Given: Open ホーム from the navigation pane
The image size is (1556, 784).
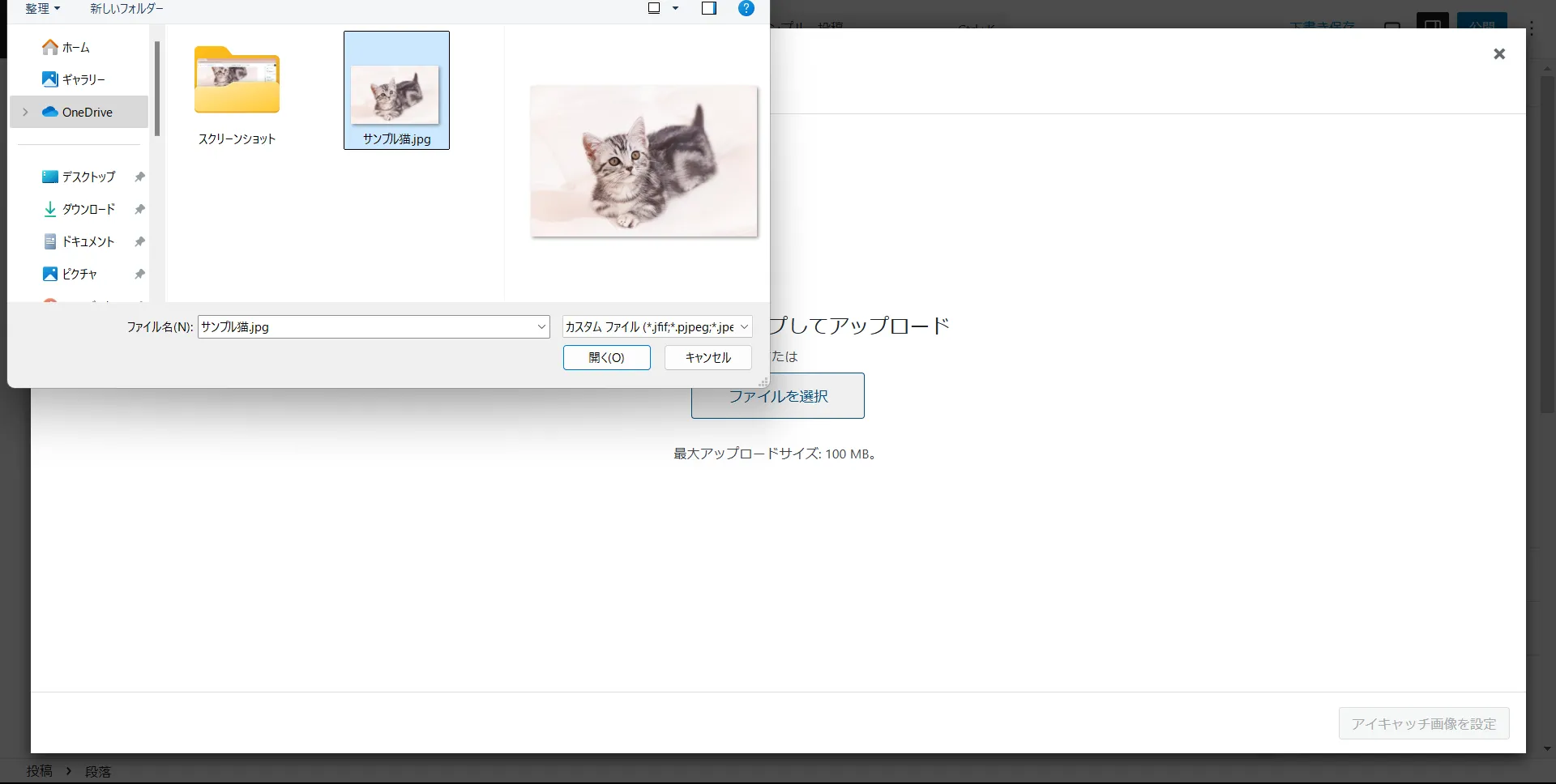Looking at the screenshot, I should click(74, 47).
